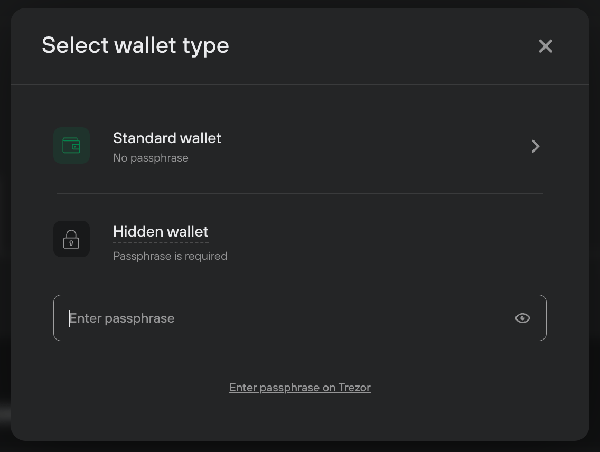Click the green Standard wallet icon
This screenshot has height=452, width=600.
point(71,145)
